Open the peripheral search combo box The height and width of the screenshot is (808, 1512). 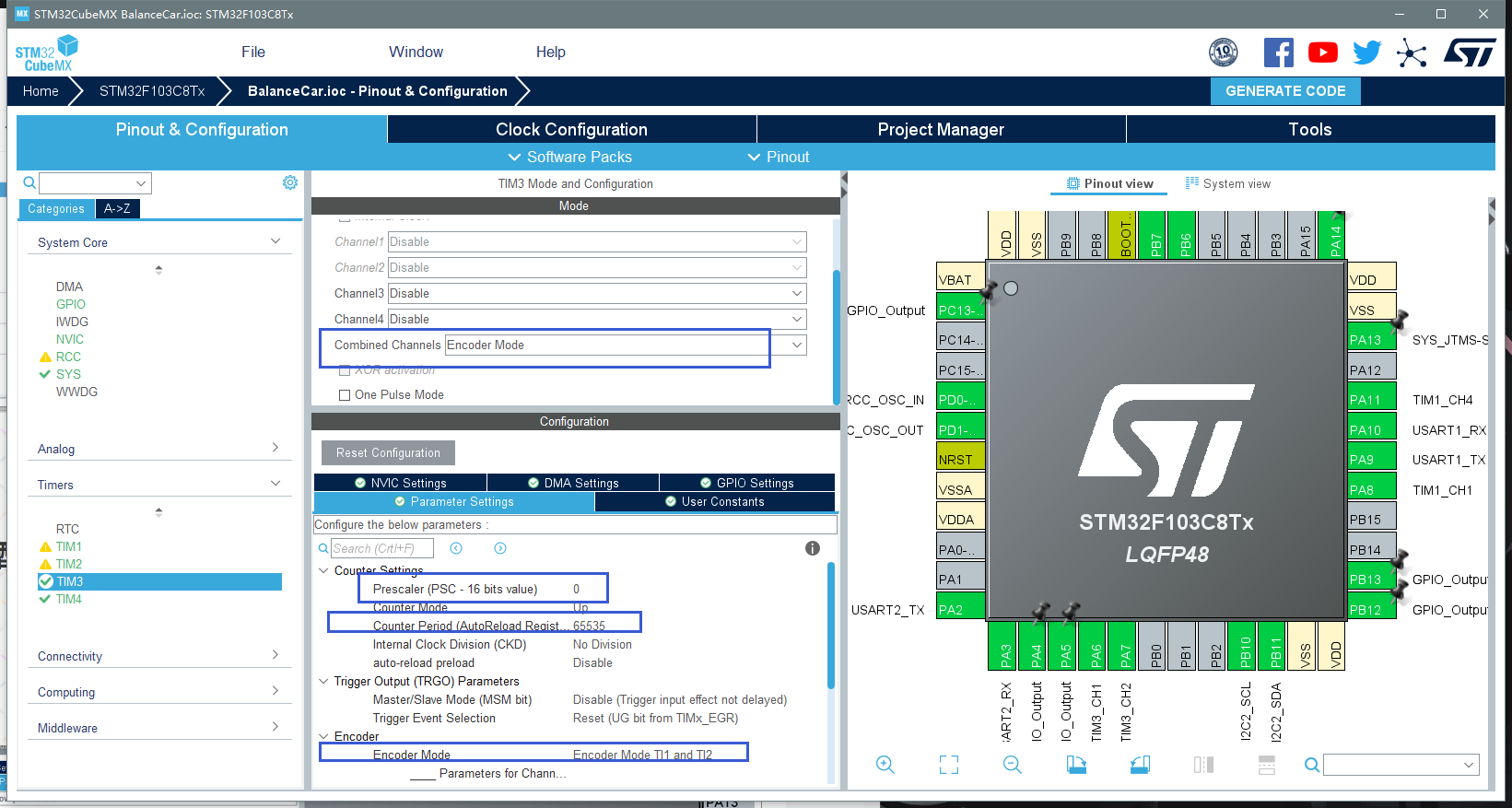pos(95,182)
